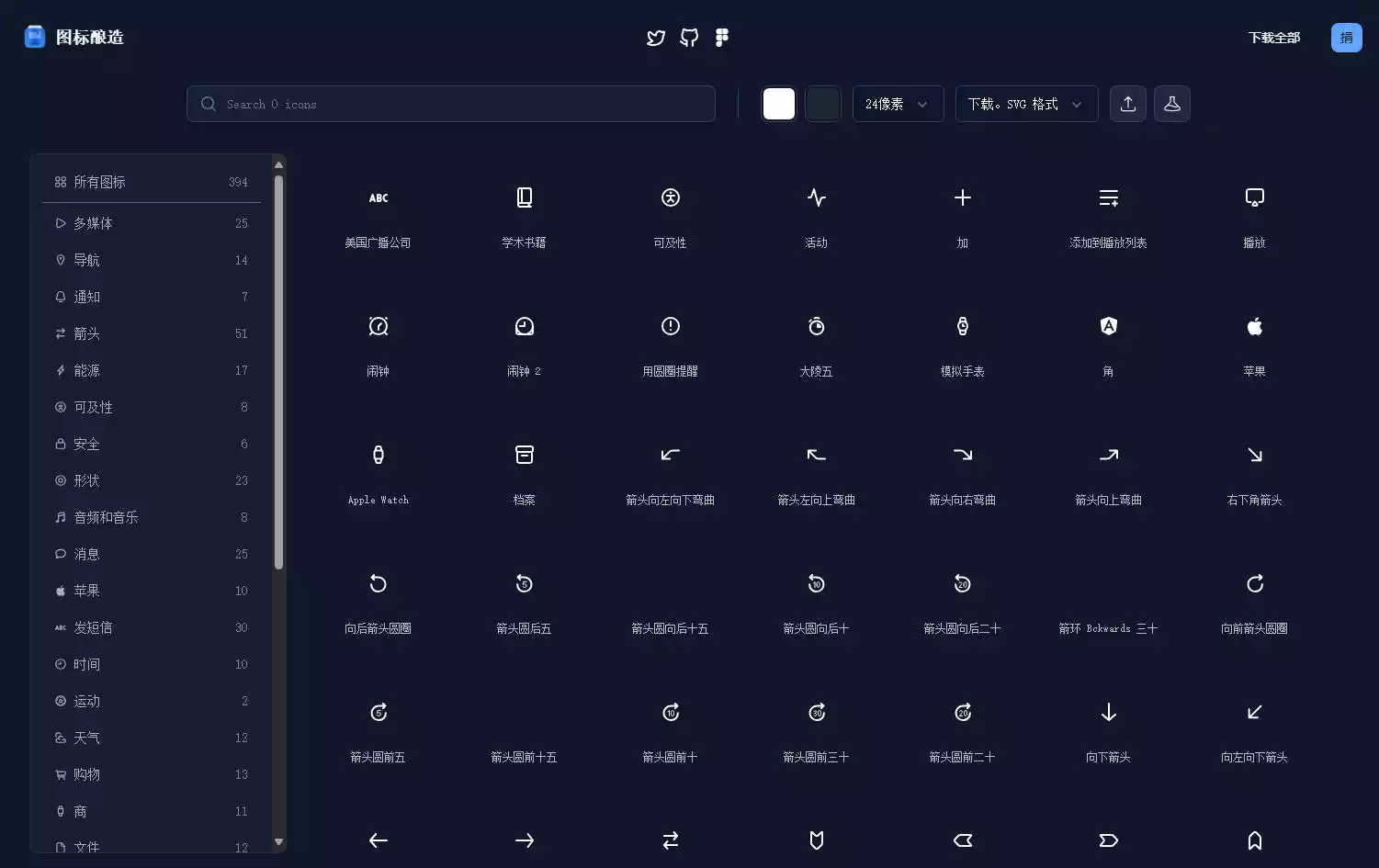Select the 箭头圆前五 icon
The image size is (1379, 868).
pos(379,712)
